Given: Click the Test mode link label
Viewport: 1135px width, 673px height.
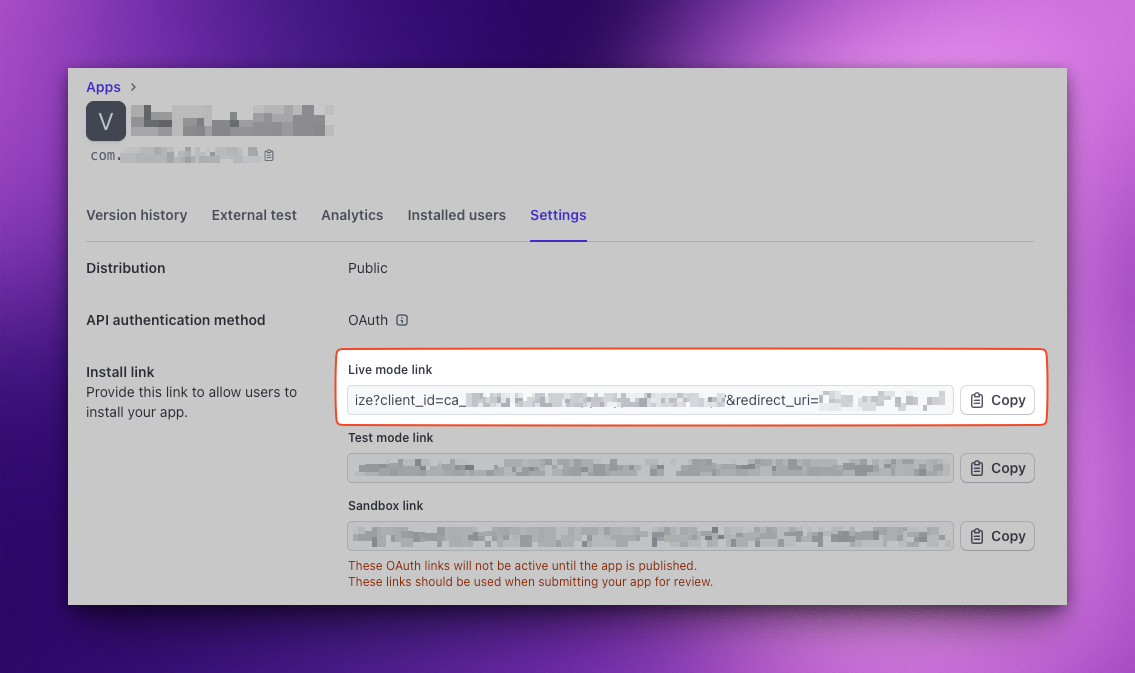Looking at the screenshot, I should tap(391, 438).
